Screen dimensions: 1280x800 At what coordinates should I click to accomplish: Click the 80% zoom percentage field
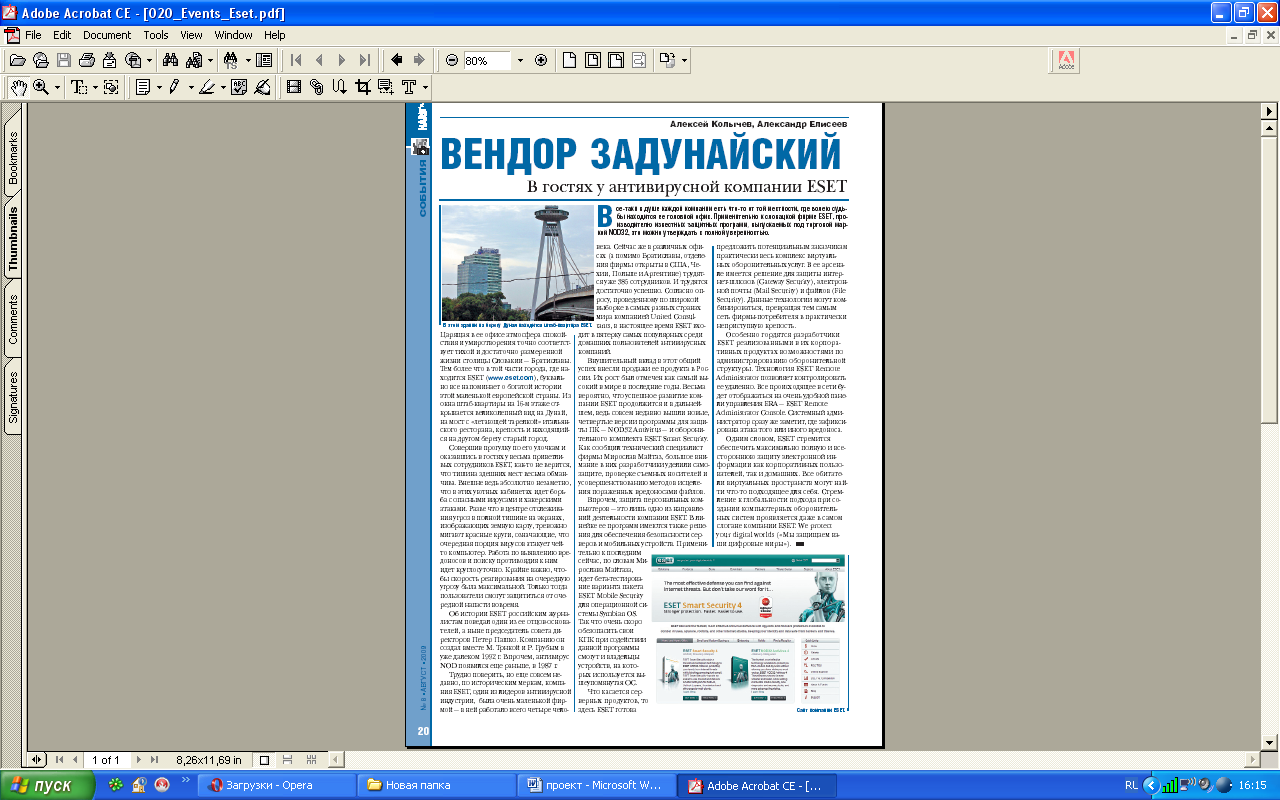[x=487, y=60]
